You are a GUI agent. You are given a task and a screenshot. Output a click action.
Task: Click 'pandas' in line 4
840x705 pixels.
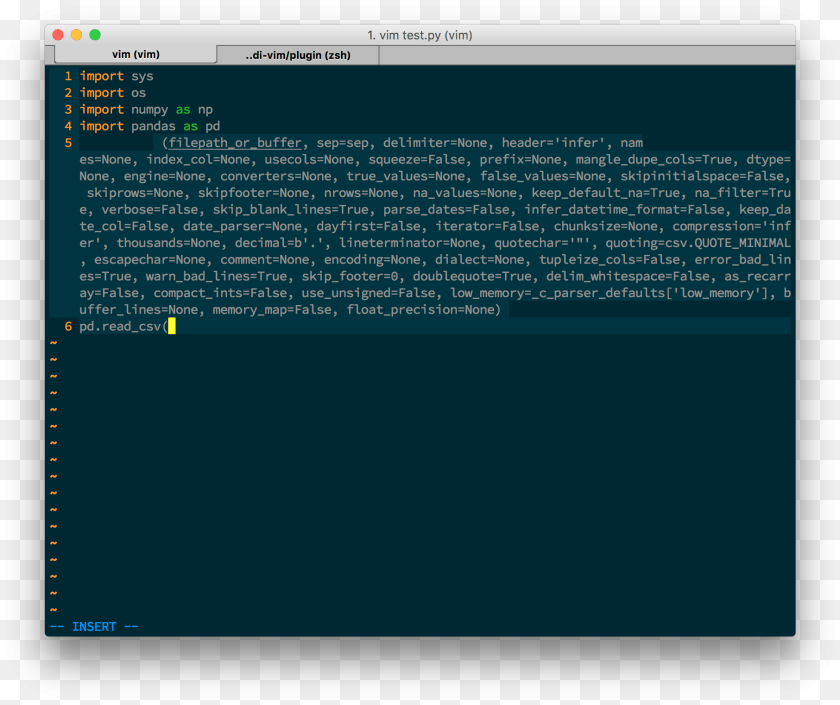tap(153, 126)
